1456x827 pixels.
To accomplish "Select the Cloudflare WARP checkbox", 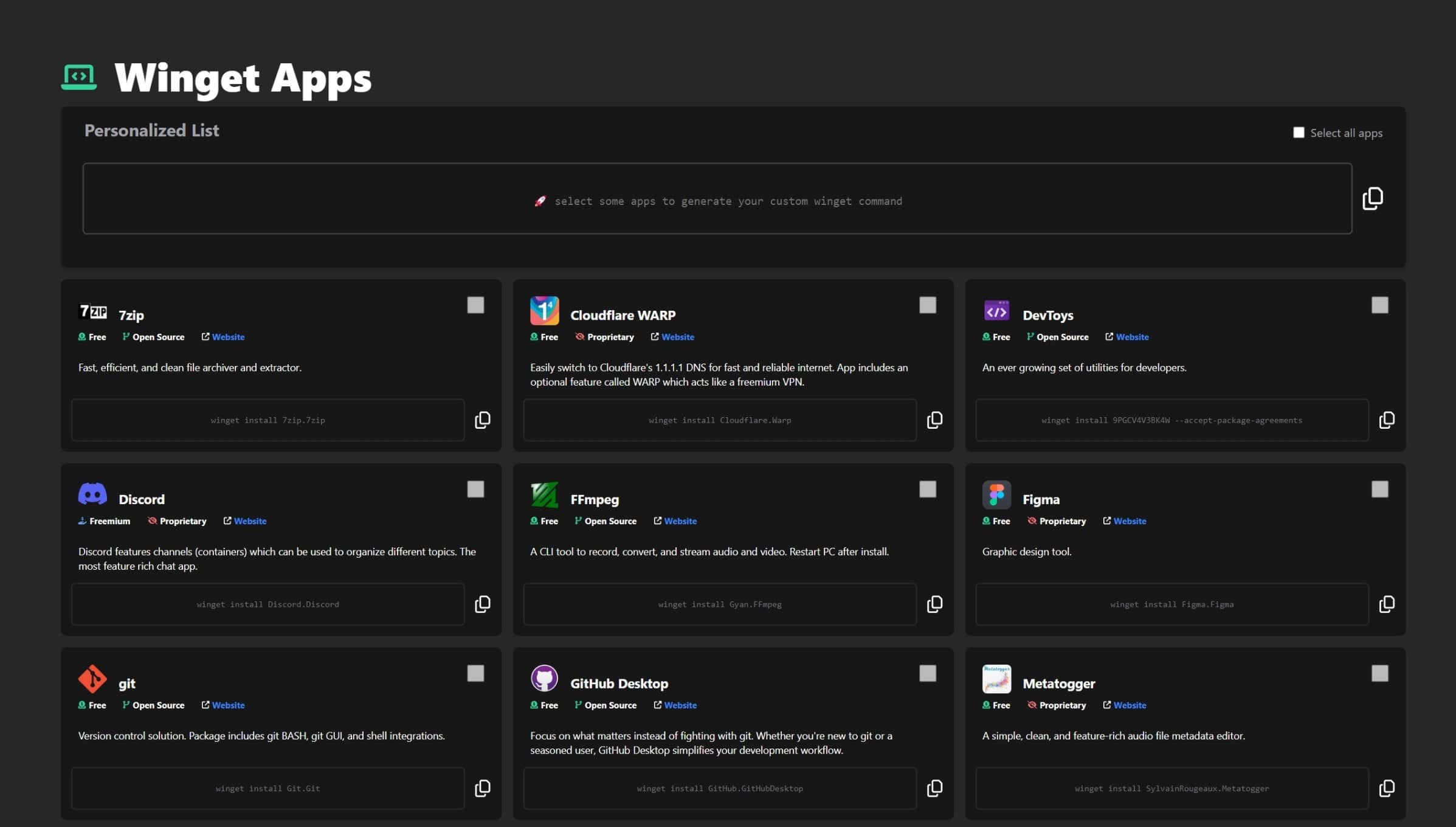I will [x=928, y=305].
